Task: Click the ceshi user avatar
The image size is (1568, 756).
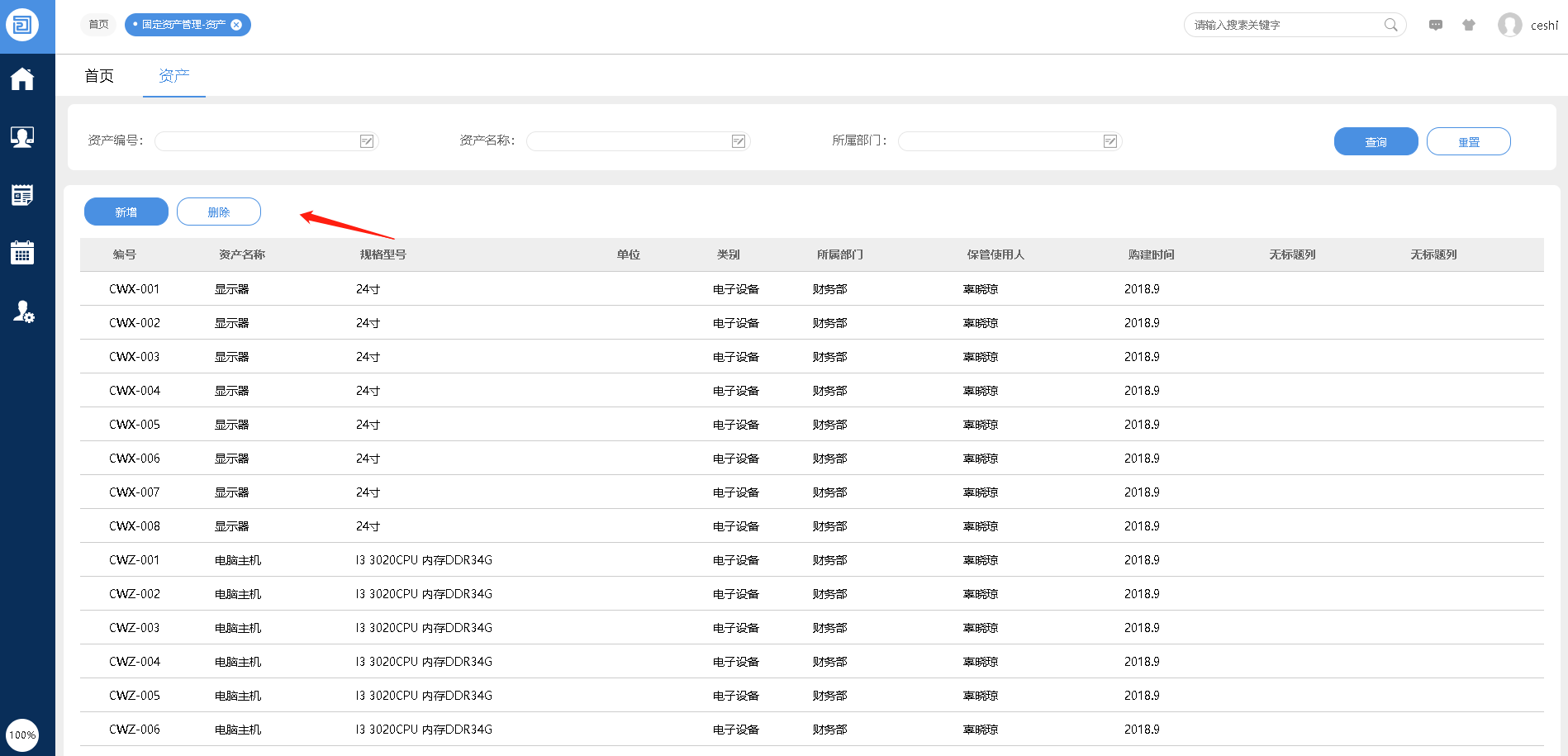Action: tap(1509, 25)
